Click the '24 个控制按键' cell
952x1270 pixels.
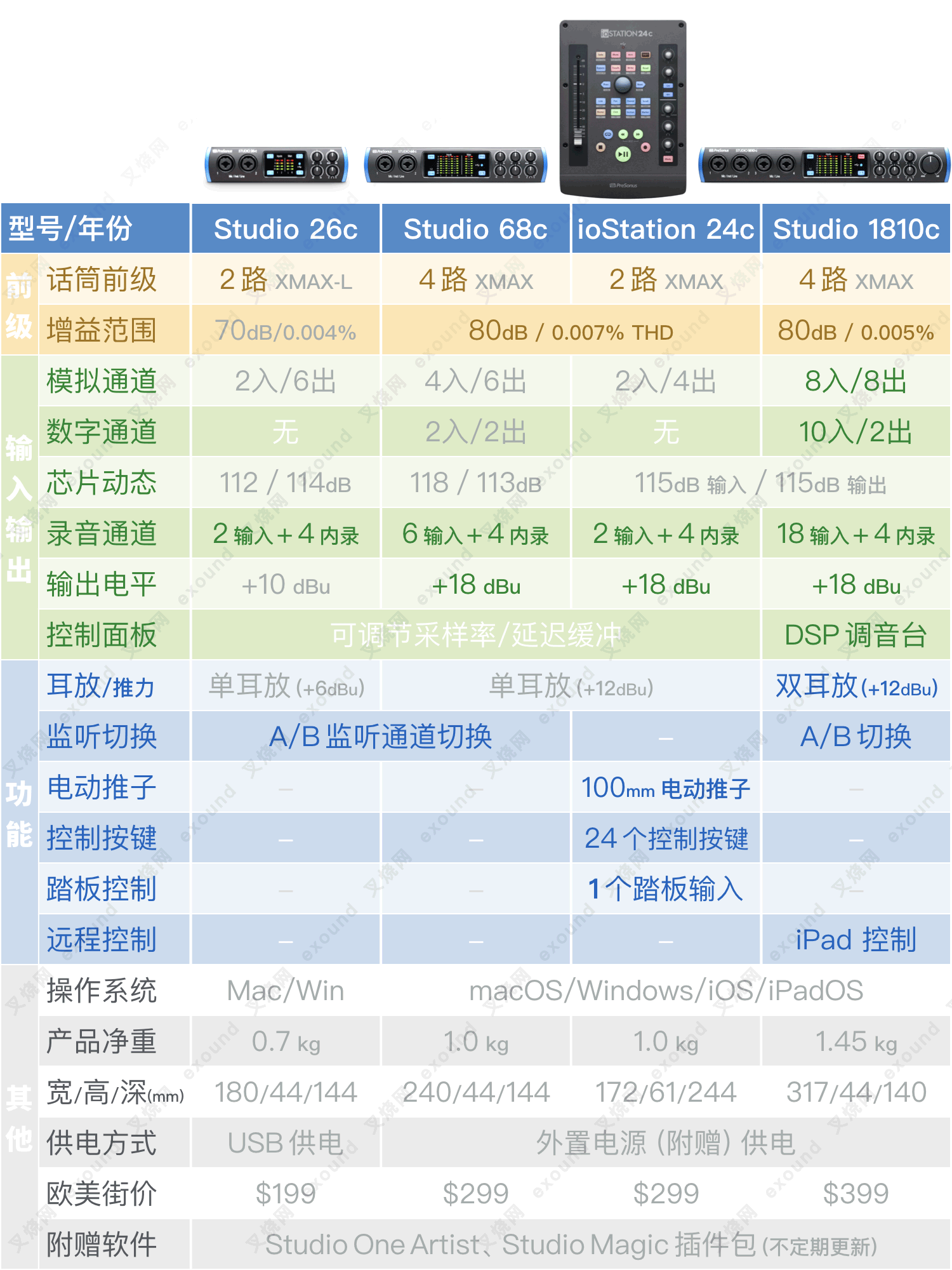(x=666, y=838)
